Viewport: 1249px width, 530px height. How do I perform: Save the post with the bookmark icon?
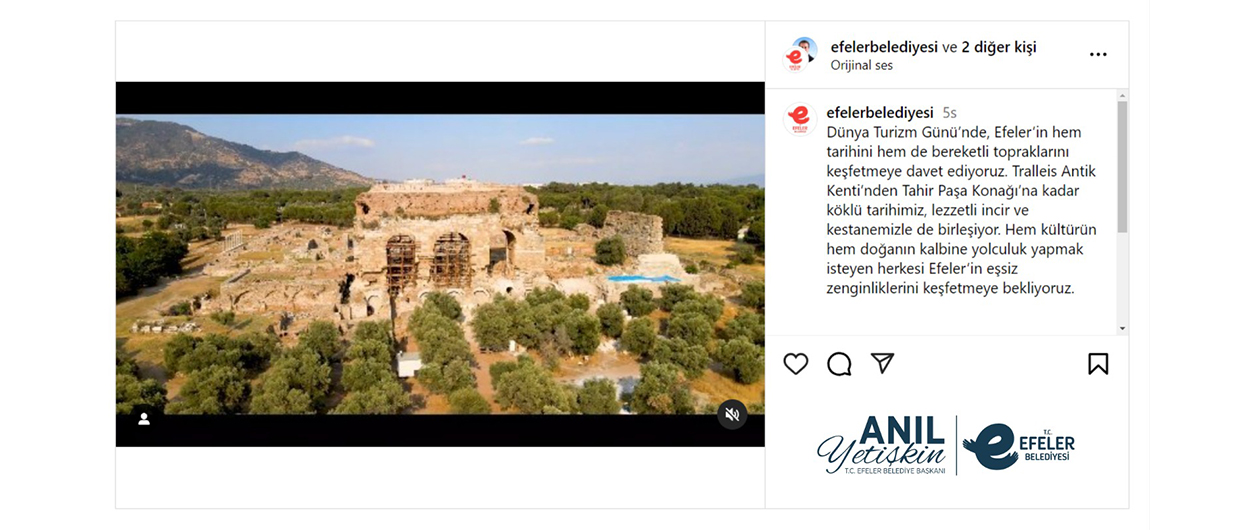(1098, 364)
